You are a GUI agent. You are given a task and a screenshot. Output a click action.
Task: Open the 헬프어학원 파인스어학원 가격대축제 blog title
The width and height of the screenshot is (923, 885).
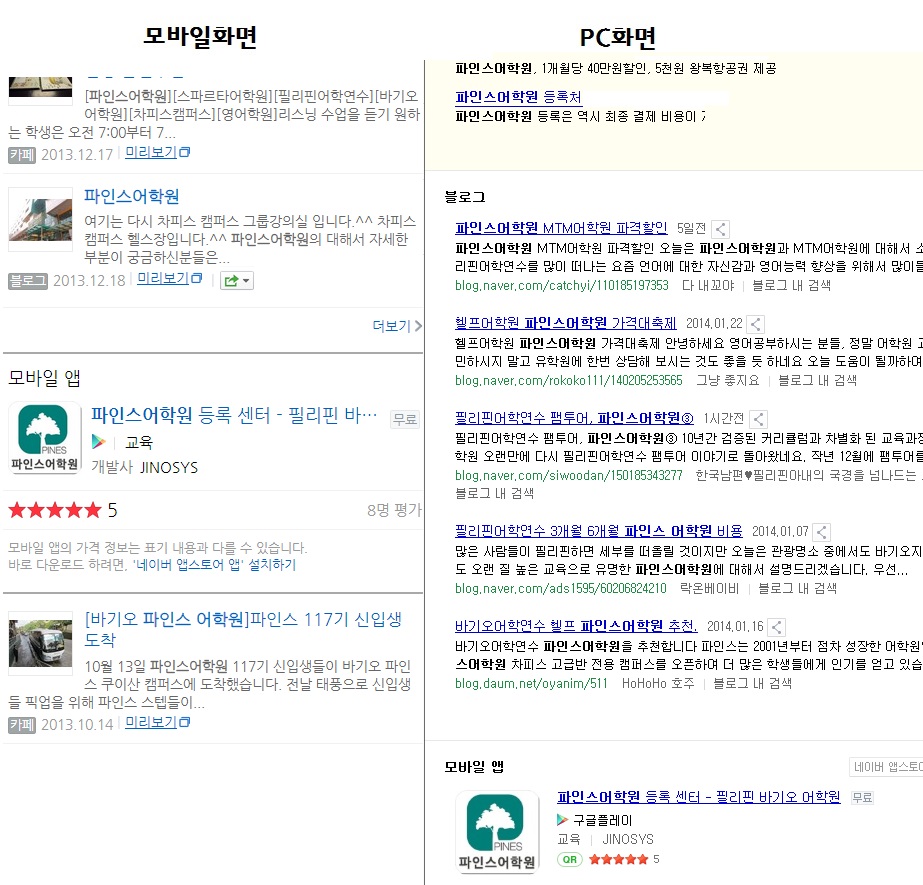point(566,323)
